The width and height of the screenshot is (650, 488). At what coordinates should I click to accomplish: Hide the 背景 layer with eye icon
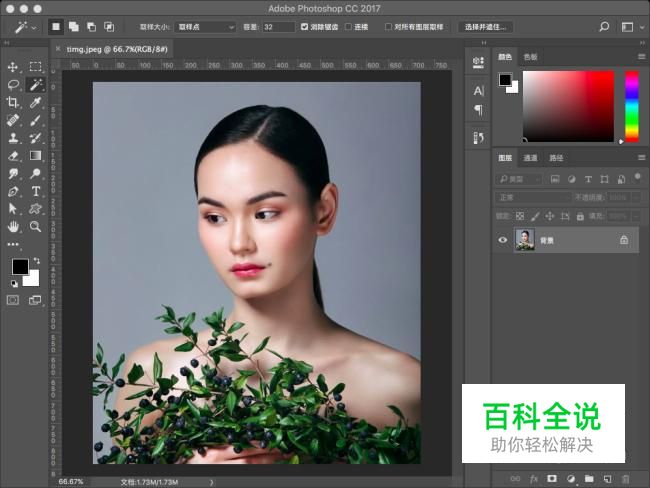[x=503, y=240]
